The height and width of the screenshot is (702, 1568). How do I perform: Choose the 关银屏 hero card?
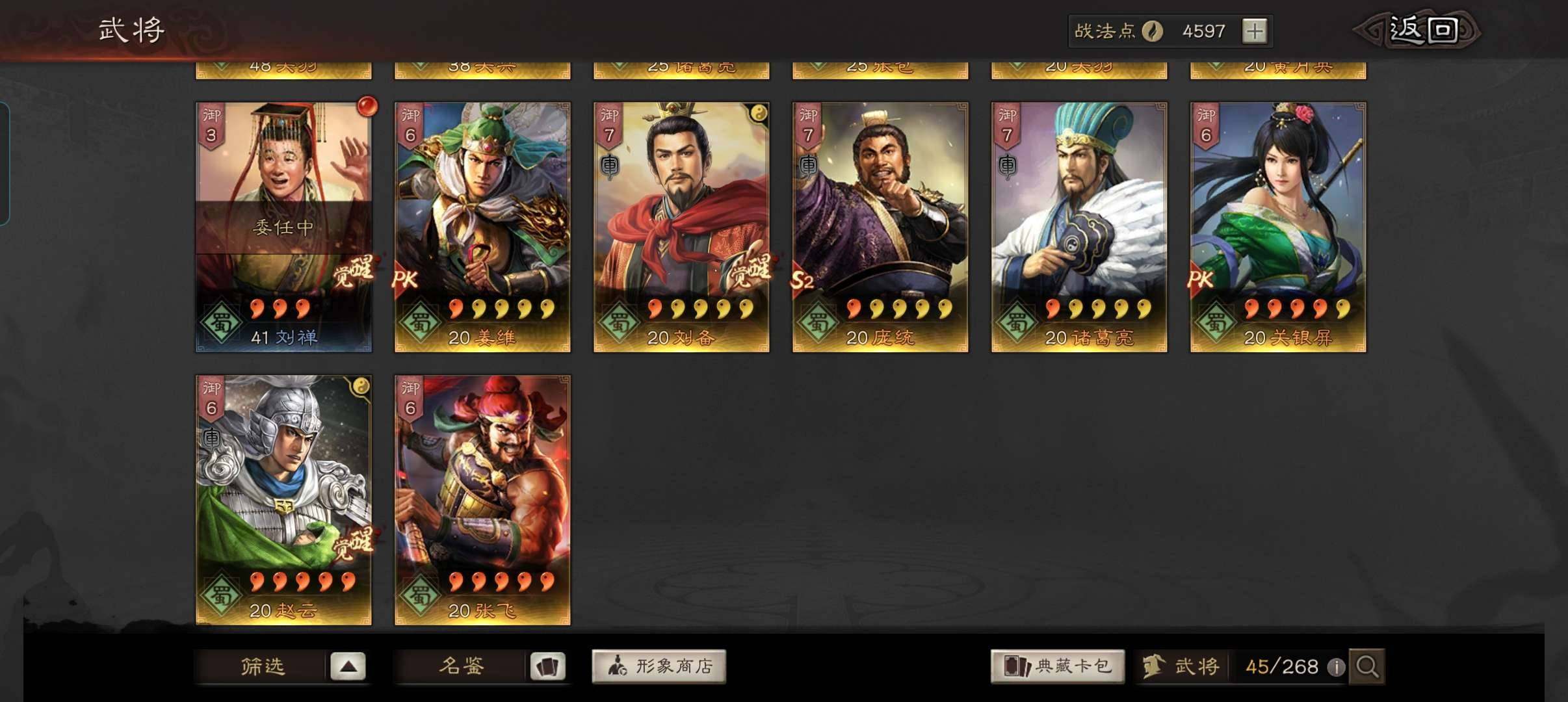pos(1278,227)
